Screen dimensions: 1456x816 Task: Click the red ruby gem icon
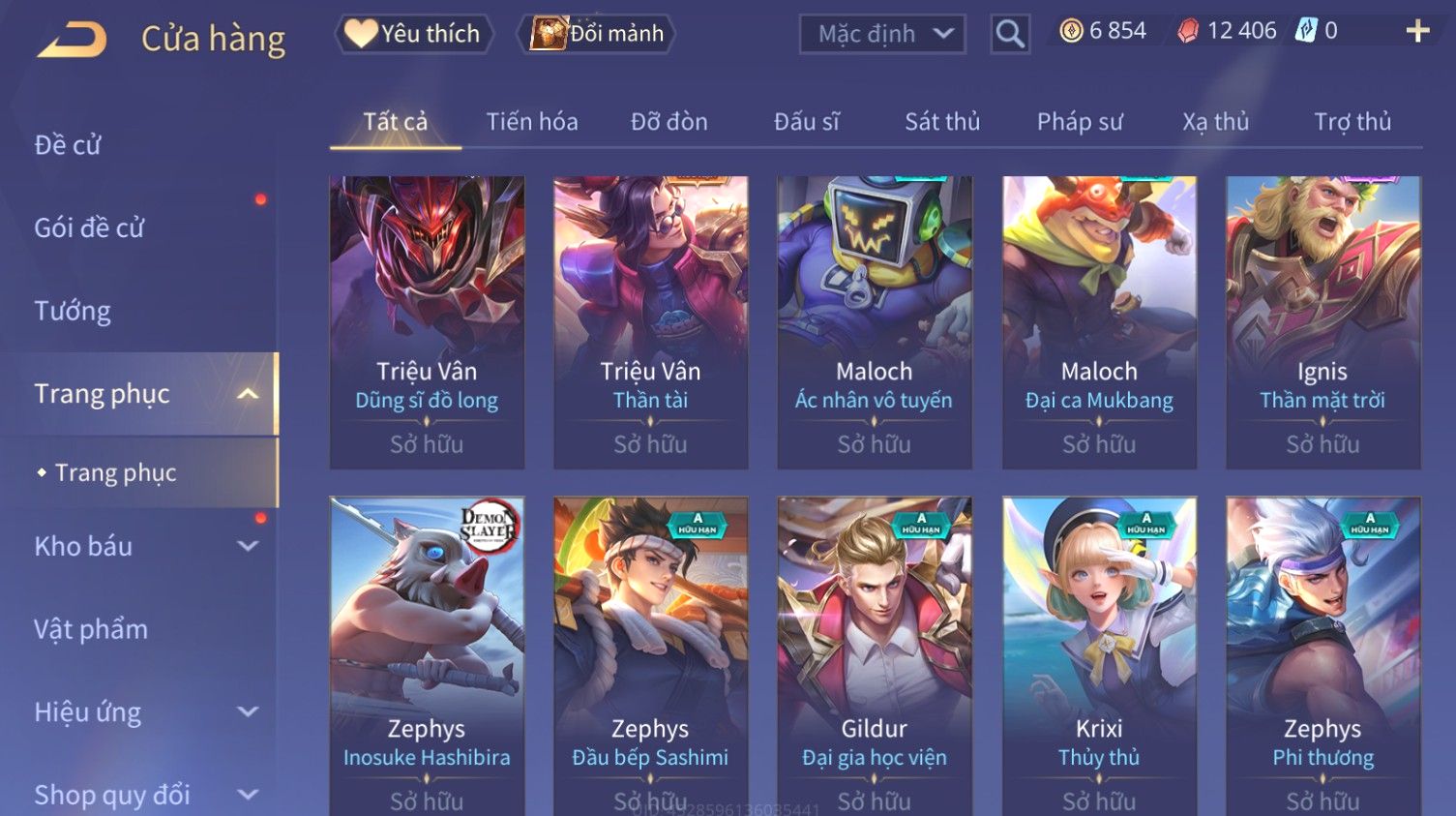pyautogui.click(x=1188, y=31)
